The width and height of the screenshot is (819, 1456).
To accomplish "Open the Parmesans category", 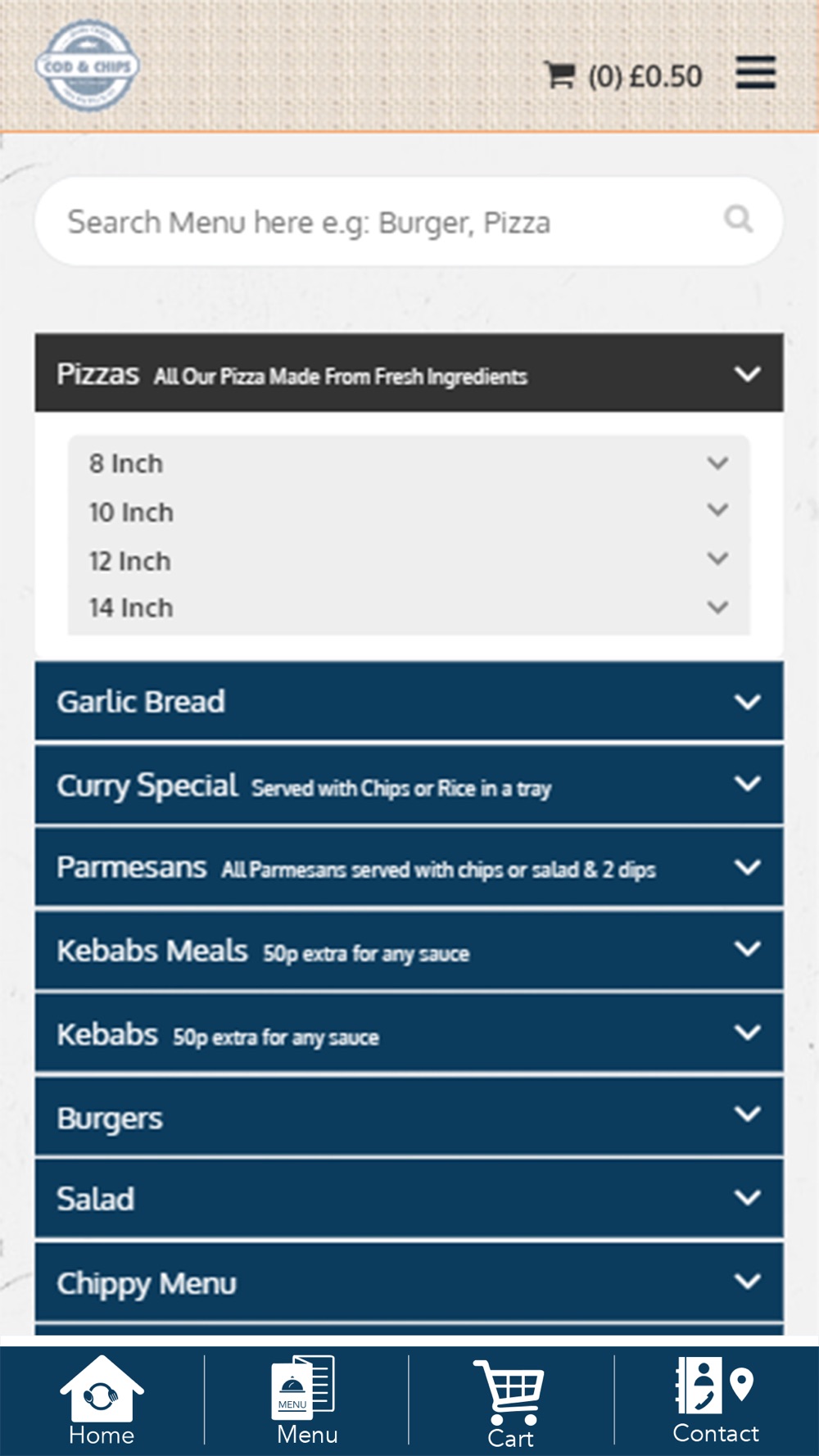I will pos(409,867).
